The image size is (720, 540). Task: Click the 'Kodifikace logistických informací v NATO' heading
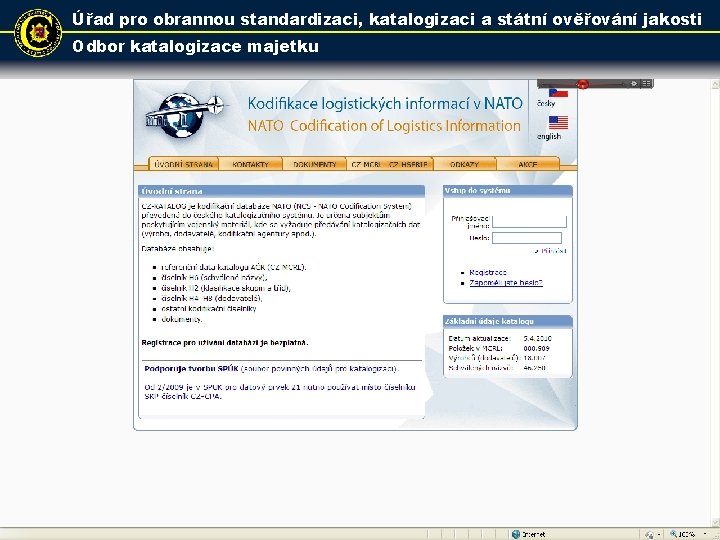pos(385,103)
